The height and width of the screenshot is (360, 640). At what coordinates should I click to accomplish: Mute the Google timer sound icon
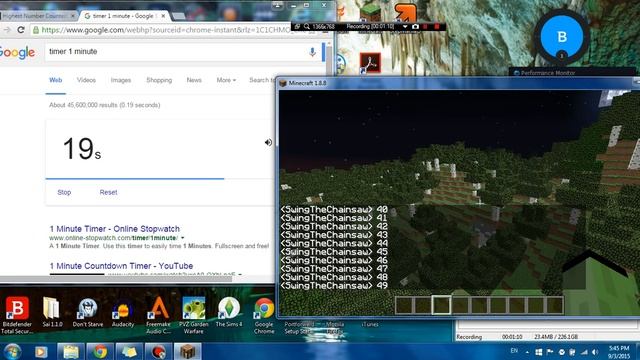(268, 142)
